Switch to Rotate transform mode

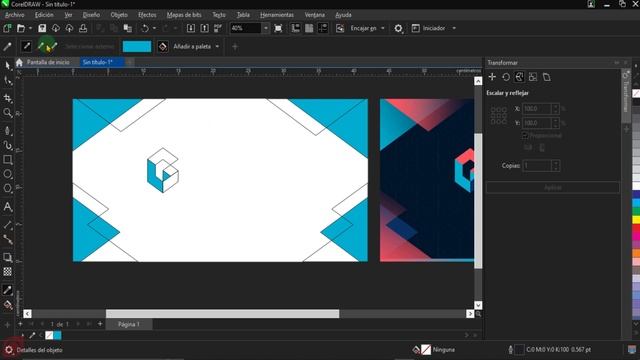click(x=506, y=77)
